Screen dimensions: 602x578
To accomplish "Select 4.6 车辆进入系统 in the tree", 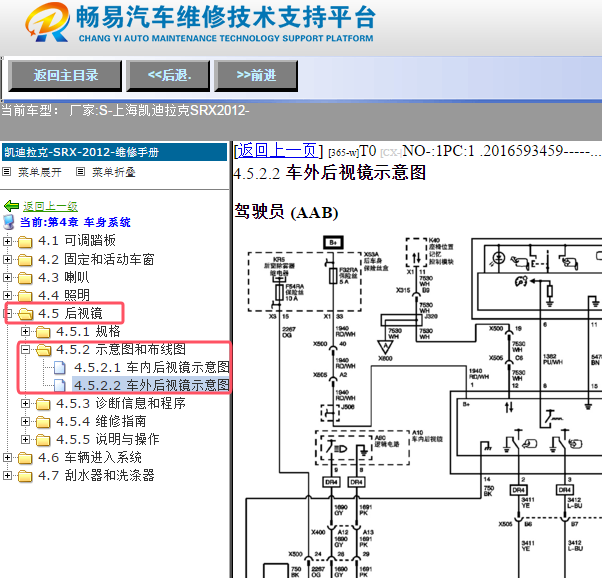I will [90, 457].
